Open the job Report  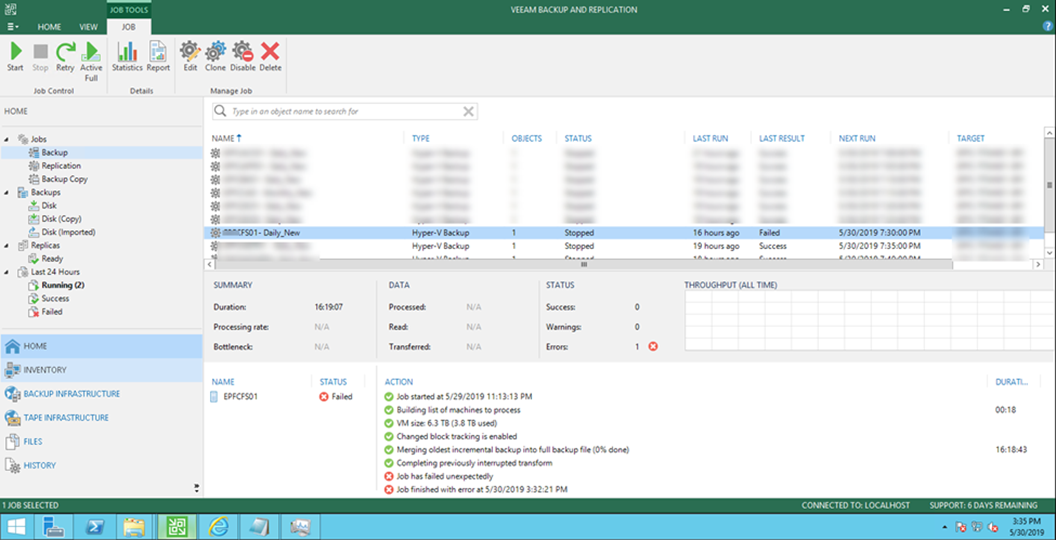[x=158, y=57]
